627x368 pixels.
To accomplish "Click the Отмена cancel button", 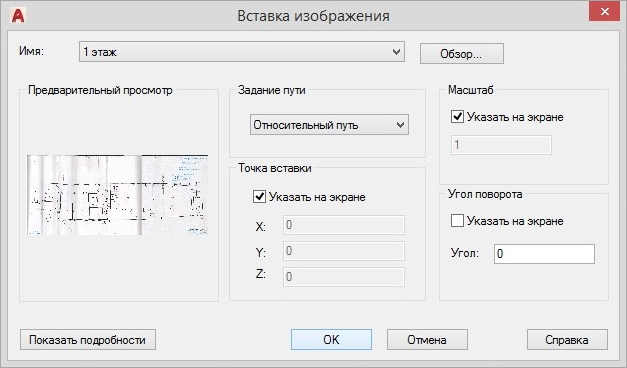I will (427, 340).
